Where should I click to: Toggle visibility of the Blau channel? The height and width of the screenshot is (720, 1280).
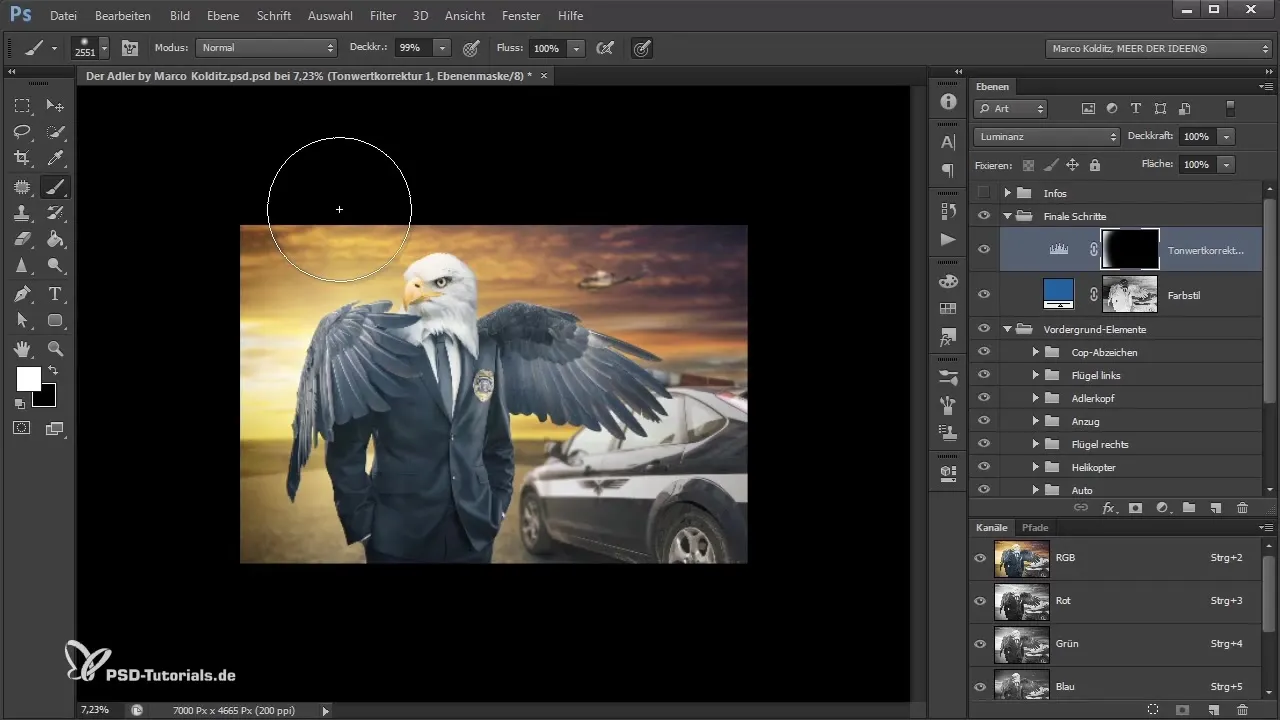coord(980,687)
